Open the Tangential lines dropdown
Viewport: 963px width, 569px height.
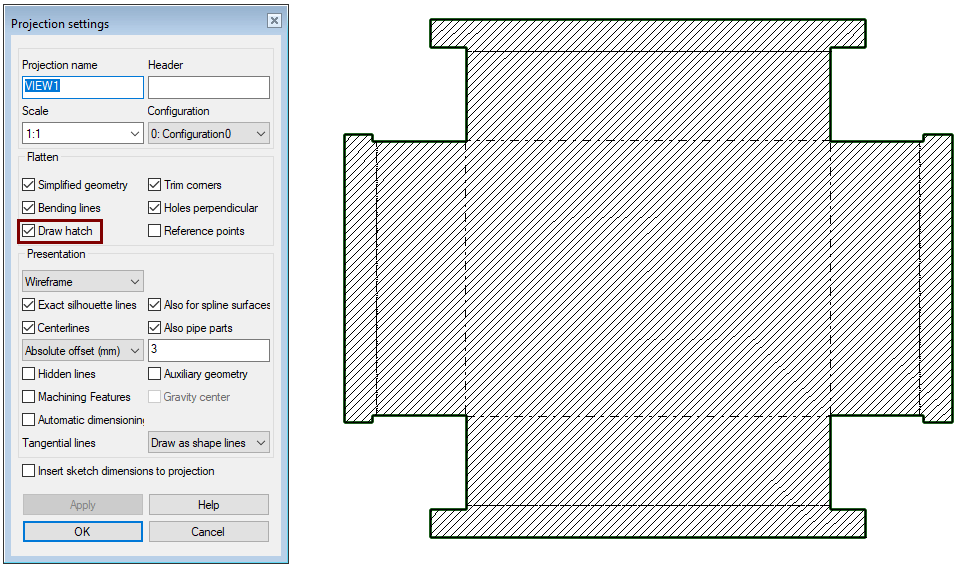pyautogui.click(x=209, y=442)
